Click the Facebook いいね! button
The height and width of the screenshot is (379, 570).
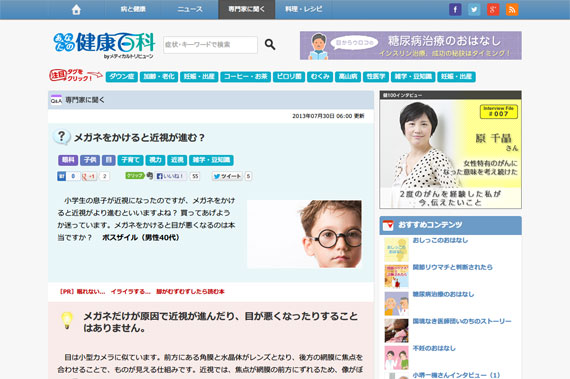(170, 176)
